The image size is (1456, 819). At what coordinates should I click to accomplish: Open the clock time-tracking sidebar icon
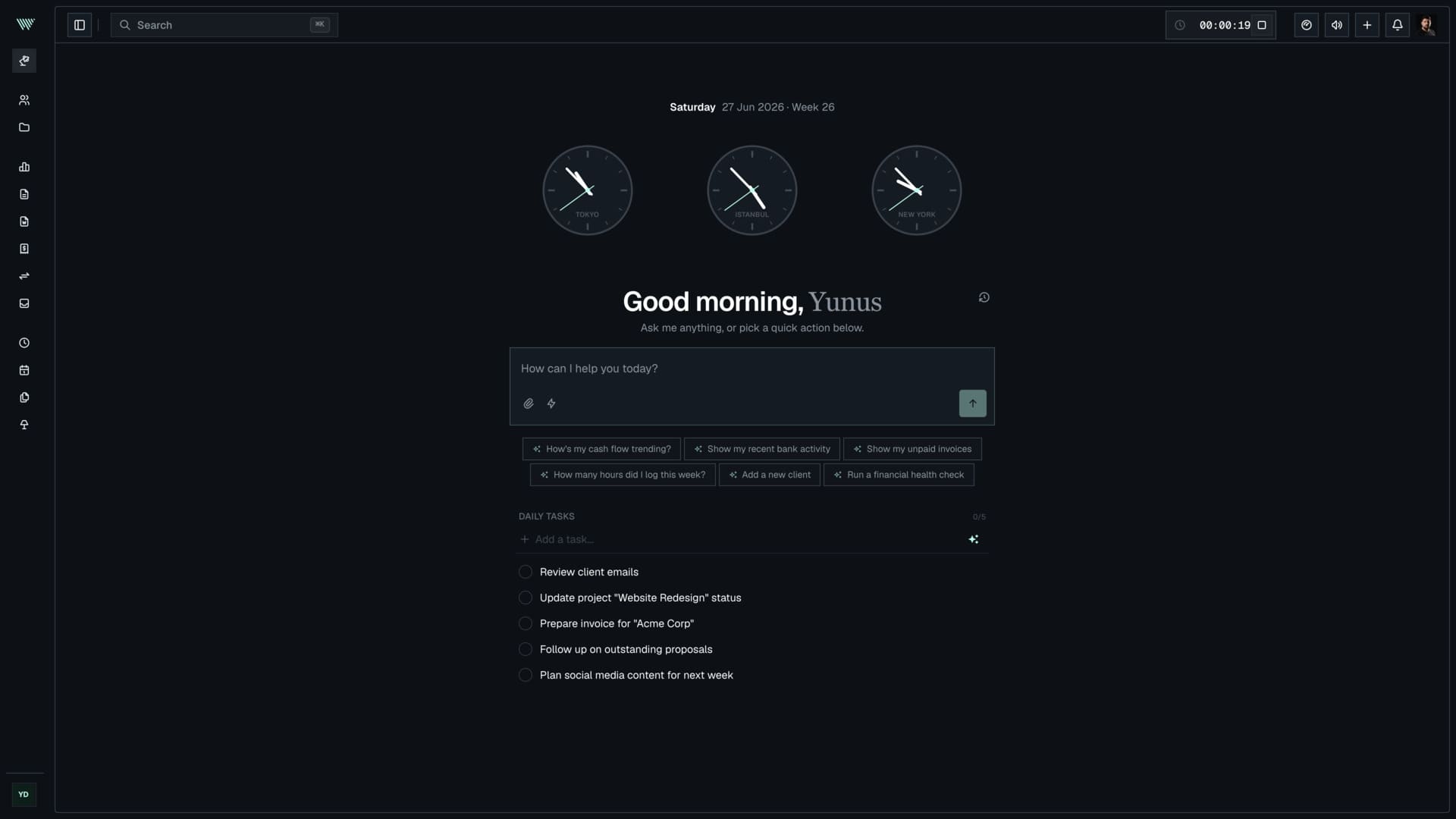pos(24,343)
